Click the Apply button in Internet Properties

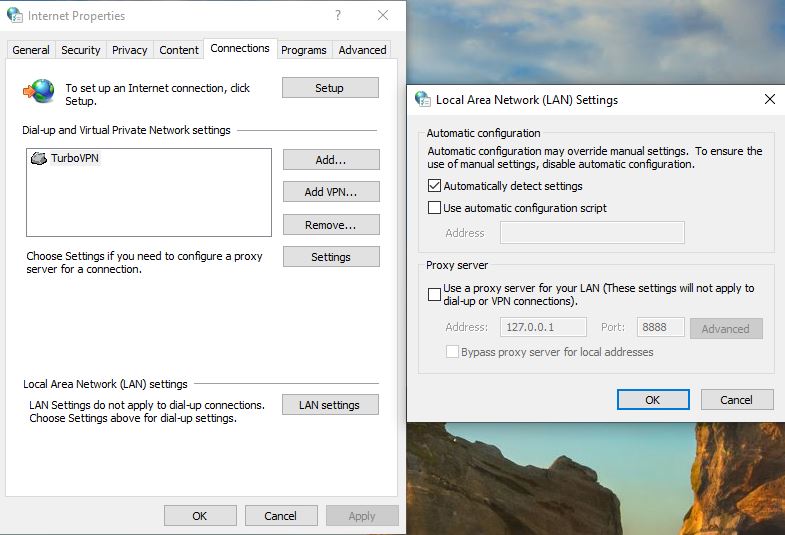pyautogui.click(x=362, y=515)
